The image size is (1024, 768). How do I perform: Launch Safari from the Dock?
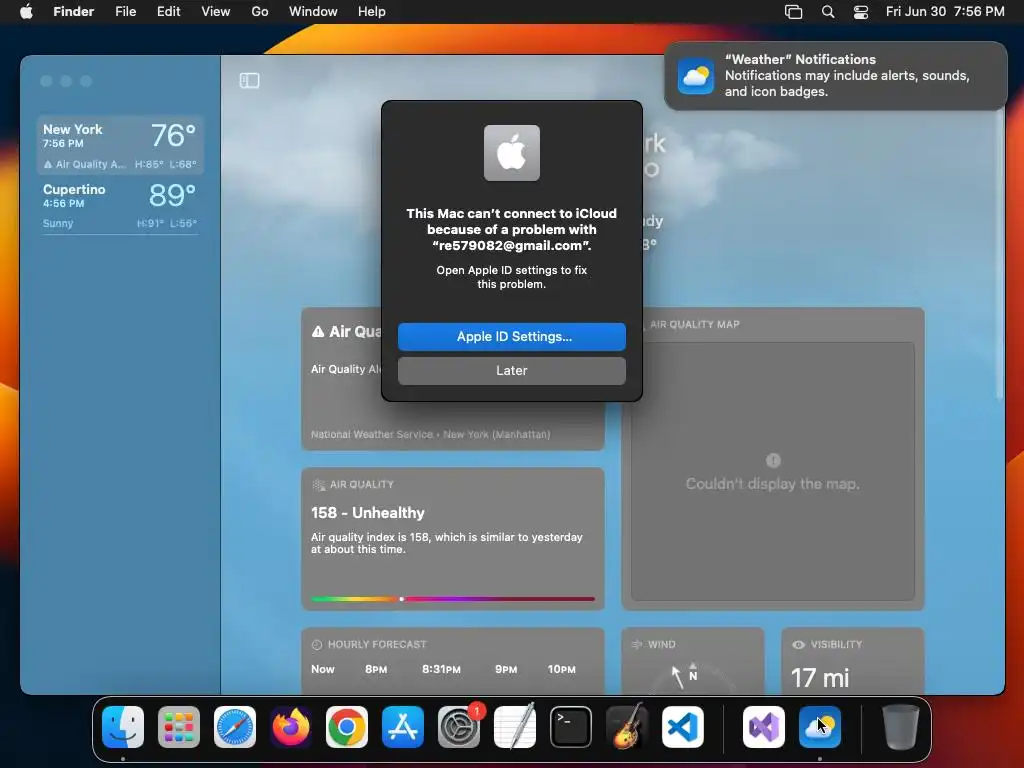235,727
